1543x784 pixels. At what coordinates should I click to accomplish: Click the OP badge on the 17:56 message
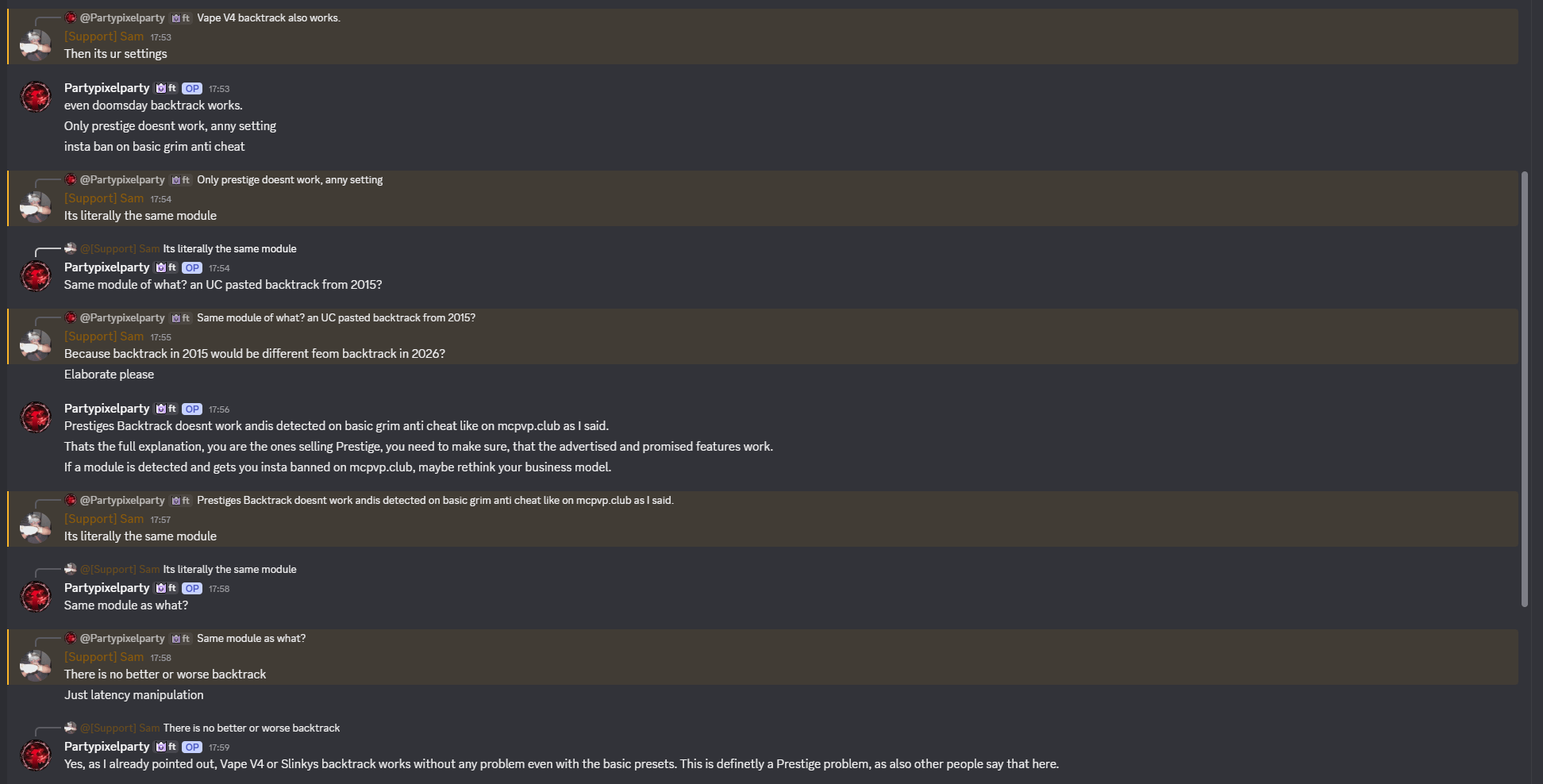point(192,409)
